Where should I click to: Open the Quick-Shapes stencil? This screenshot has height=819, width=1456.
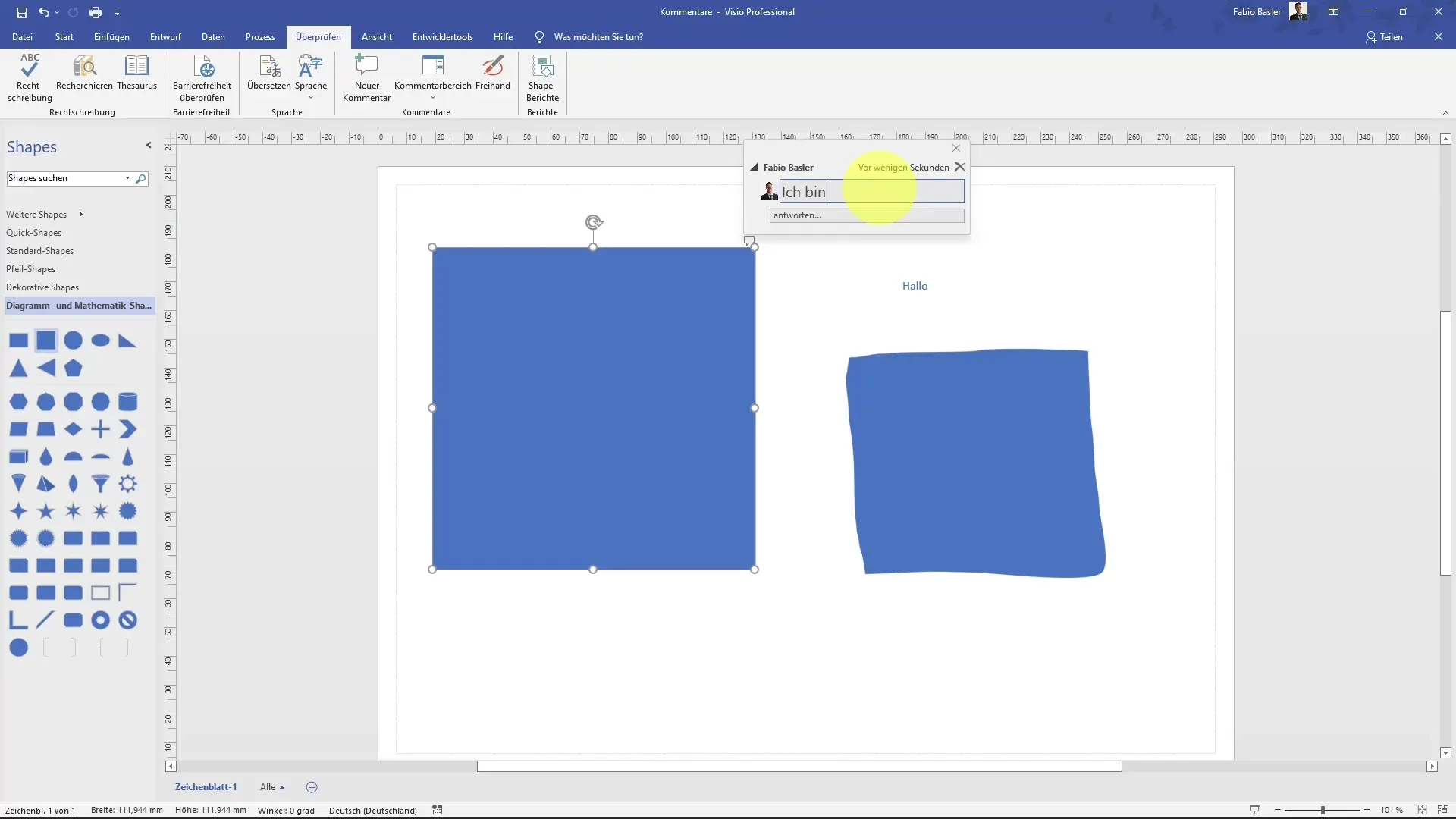[34, 233]
